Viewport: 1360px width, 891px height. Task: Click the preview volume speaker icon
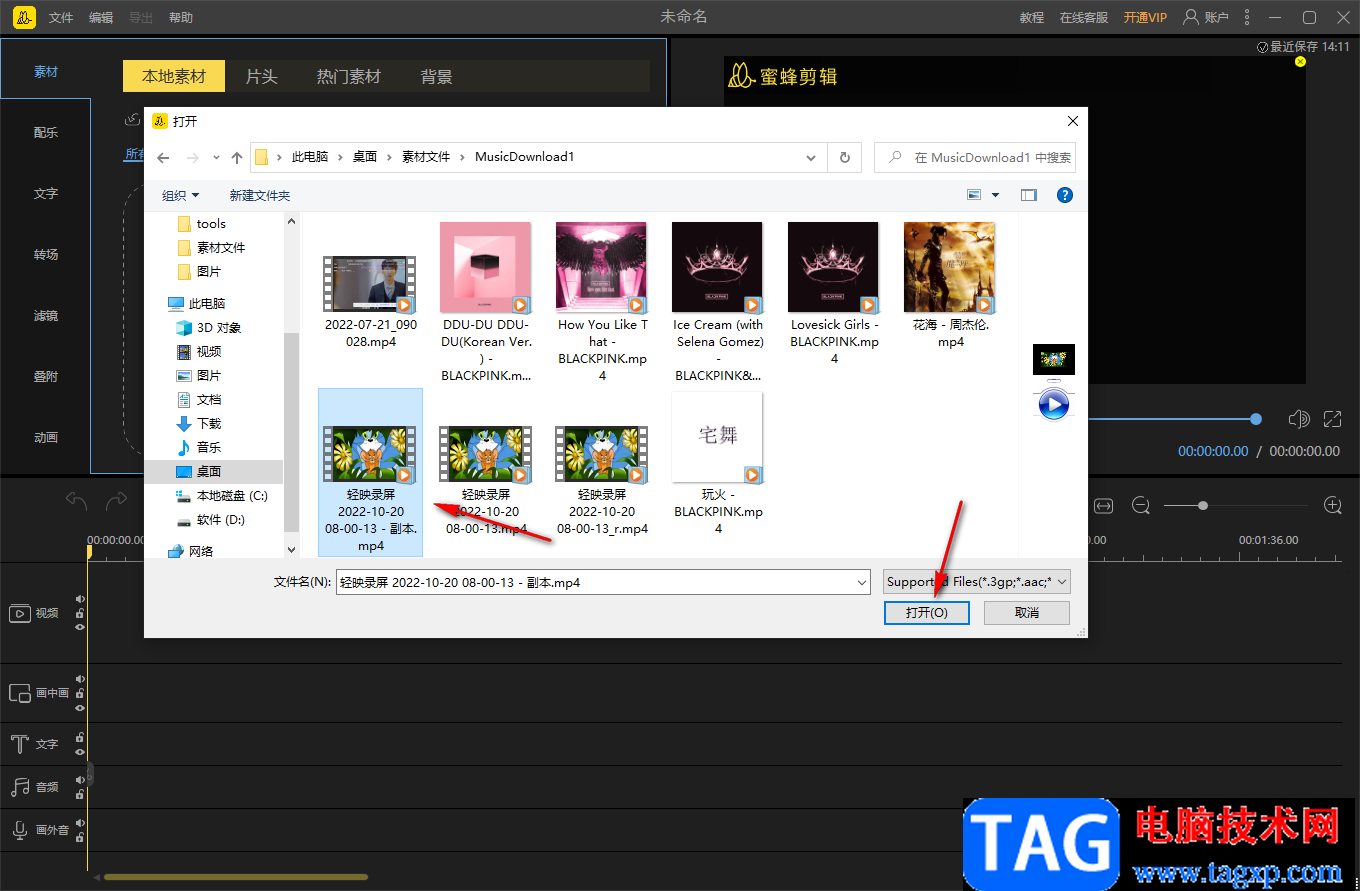[x=1299, y=419]
